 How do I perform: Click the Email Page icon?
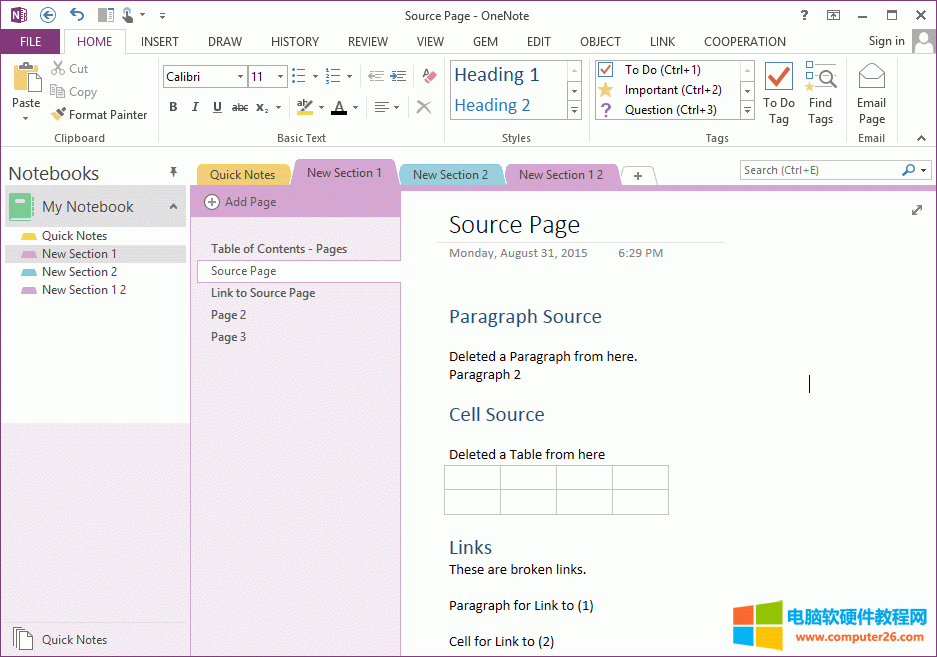[x=871, y=94]
